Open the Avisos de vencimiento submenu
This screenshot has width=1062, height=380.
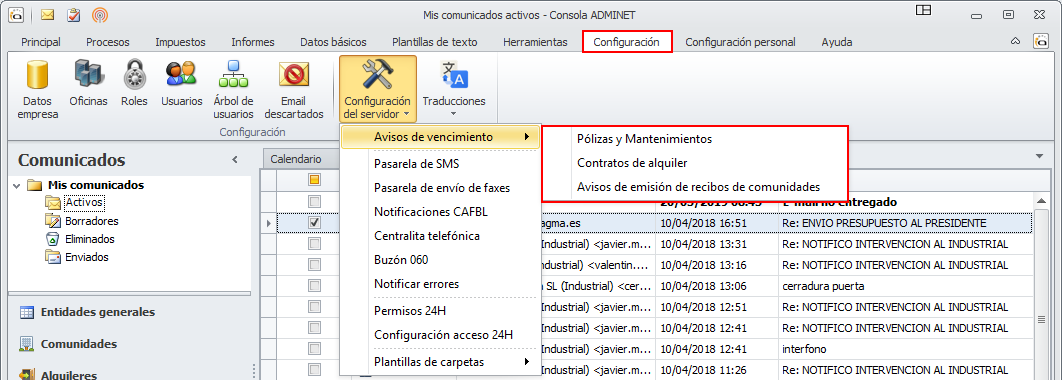point(440,137)
